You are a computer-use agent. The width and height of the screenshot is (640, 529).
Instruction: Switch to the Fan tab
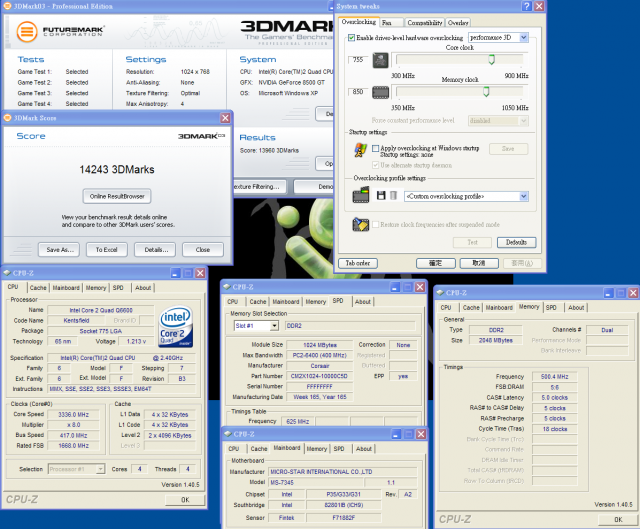392,23
